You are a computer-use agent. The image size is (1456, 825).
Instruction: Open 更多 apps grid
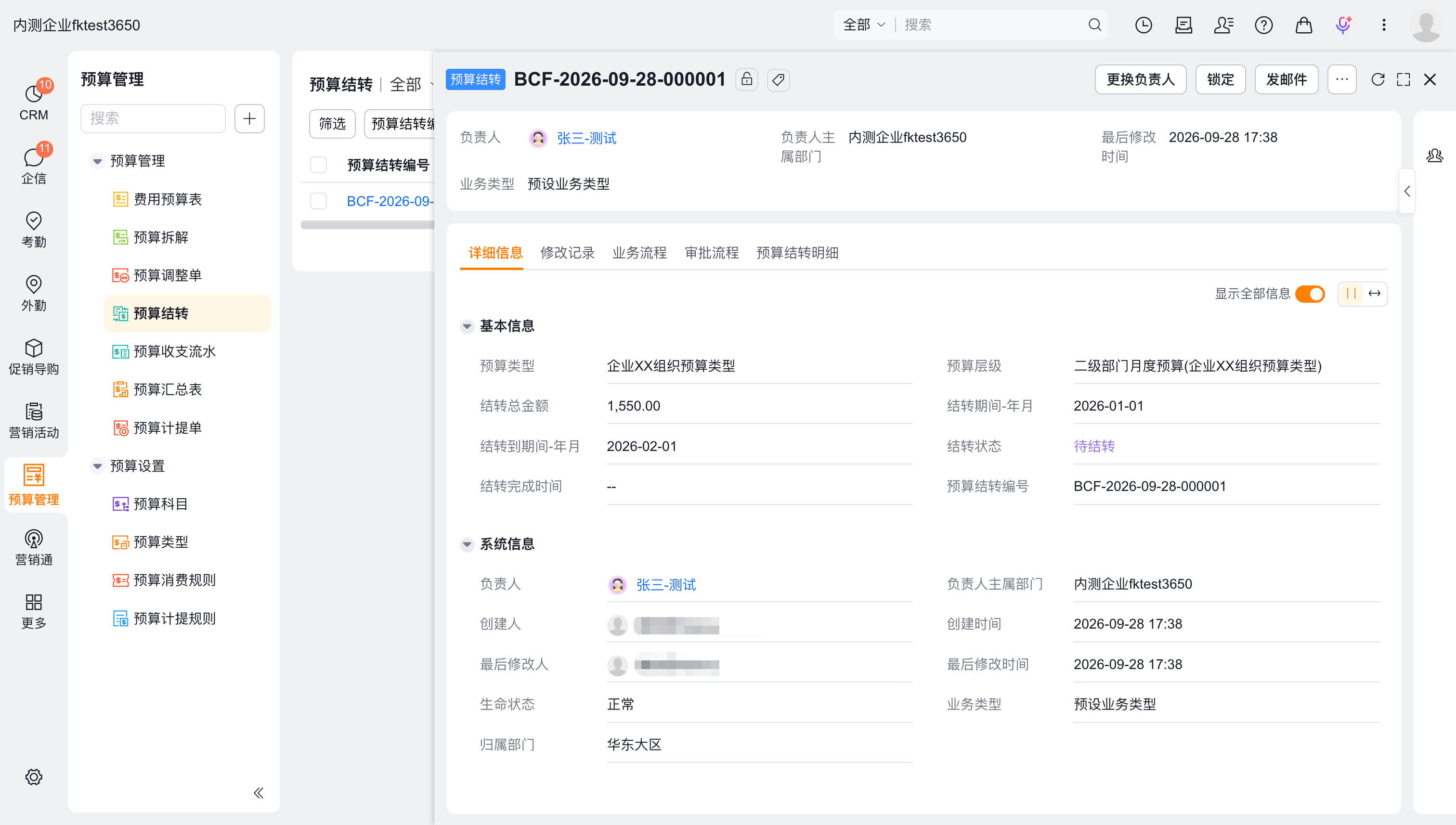pyautogui.click(x=34, y=611)
